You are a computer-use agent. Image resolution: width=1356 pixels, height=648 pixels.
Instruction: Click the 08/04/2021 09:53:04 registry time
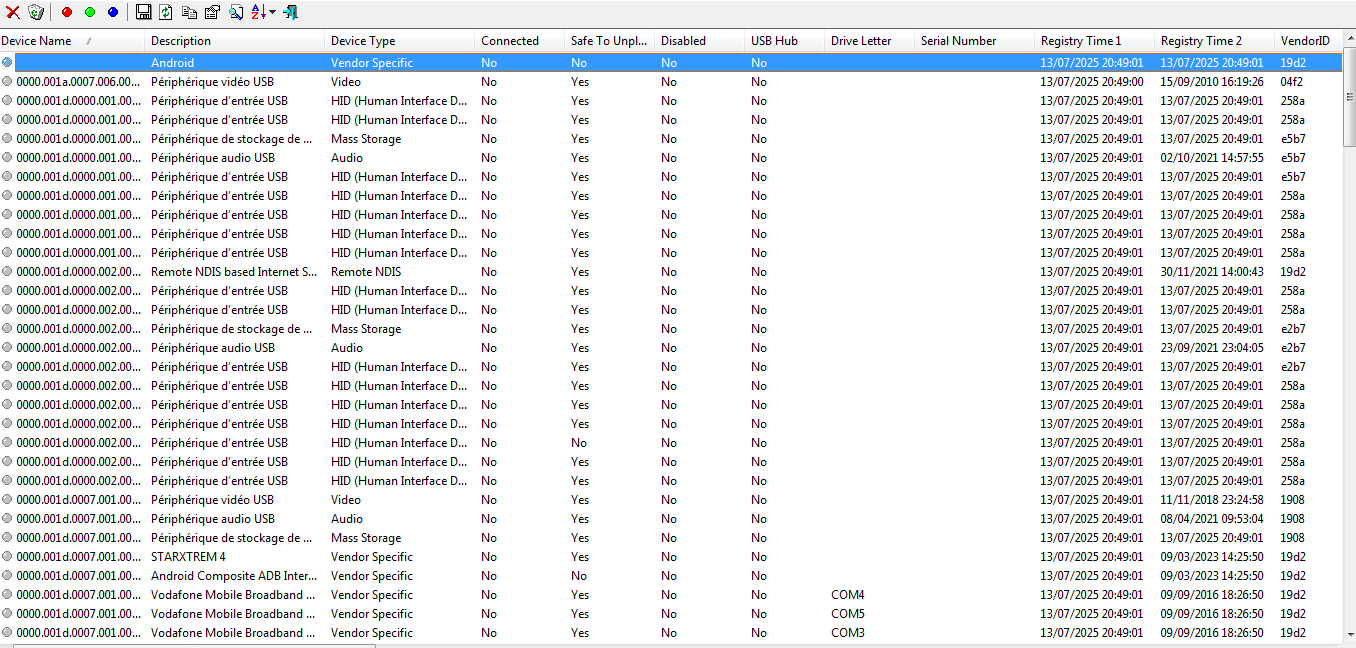click(x=1212, y=519)
